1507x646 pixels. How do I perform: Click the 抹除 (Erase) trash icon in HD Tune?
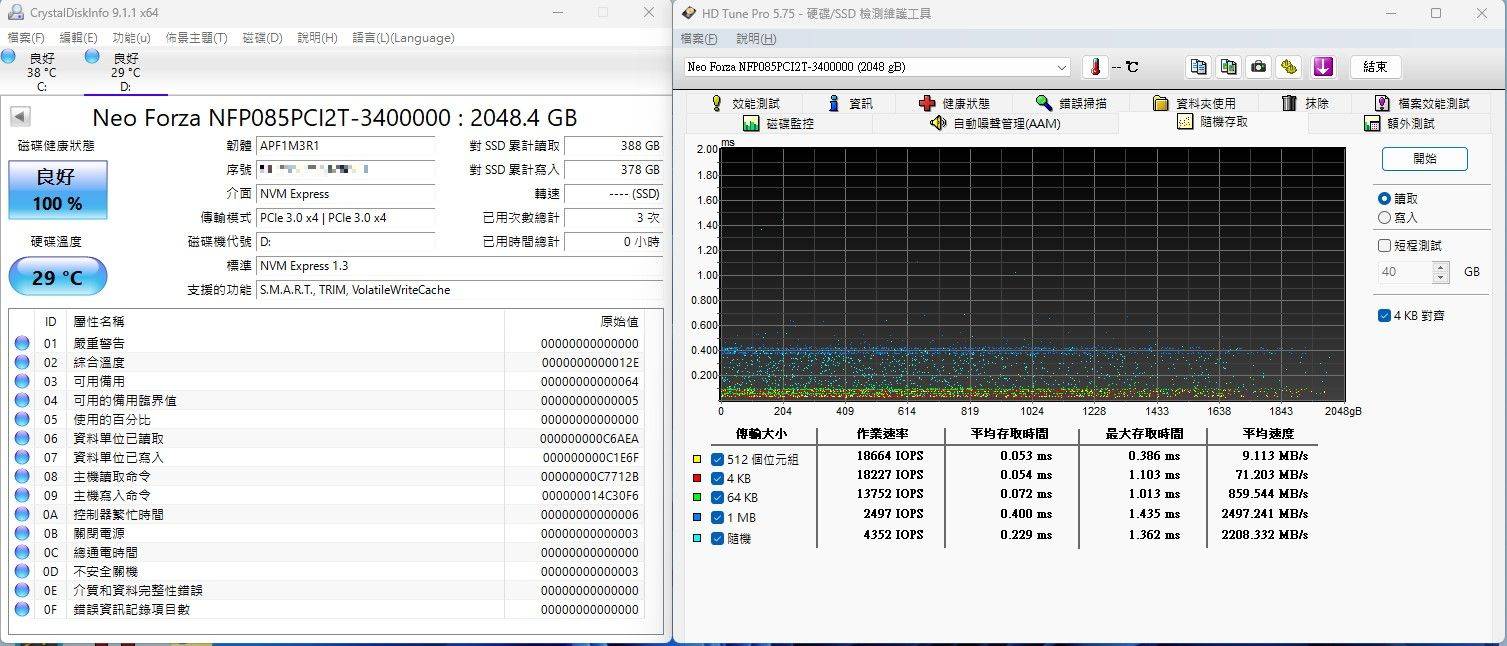point(1289,101)
